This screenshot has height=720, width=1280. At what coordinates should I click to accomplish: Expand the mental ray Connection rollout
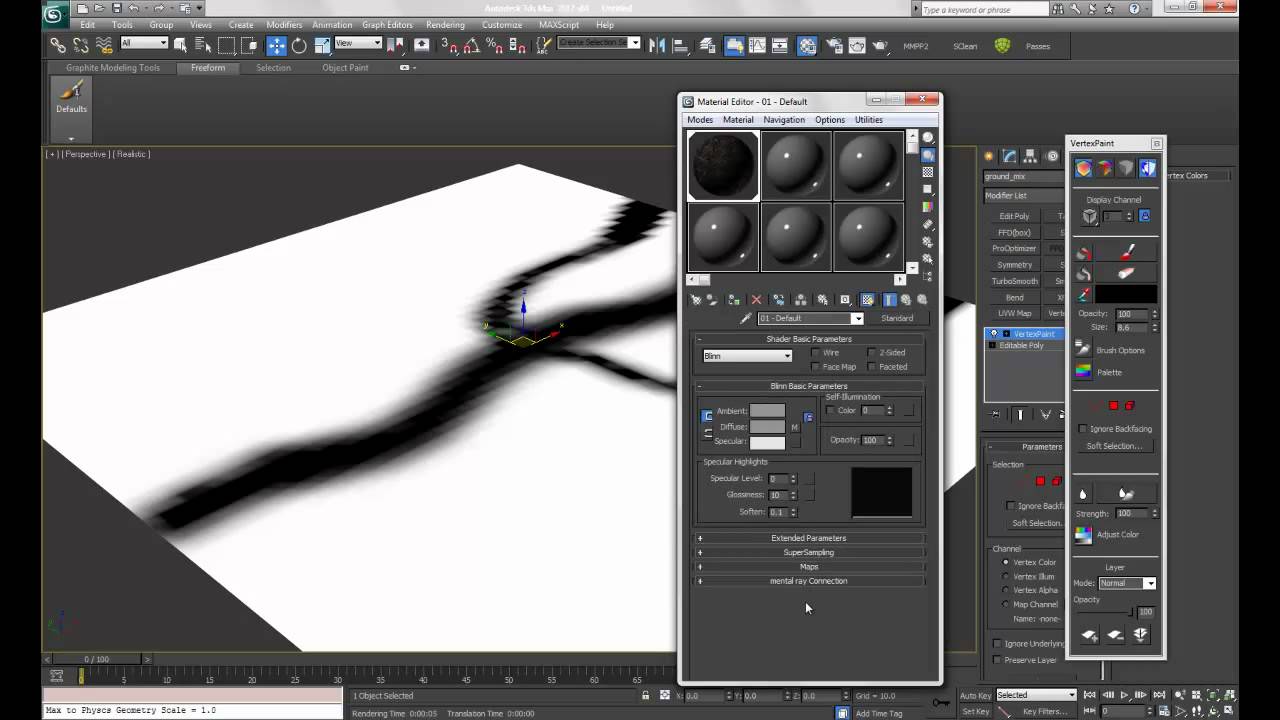pyautogui.click(x=808, y=581)
